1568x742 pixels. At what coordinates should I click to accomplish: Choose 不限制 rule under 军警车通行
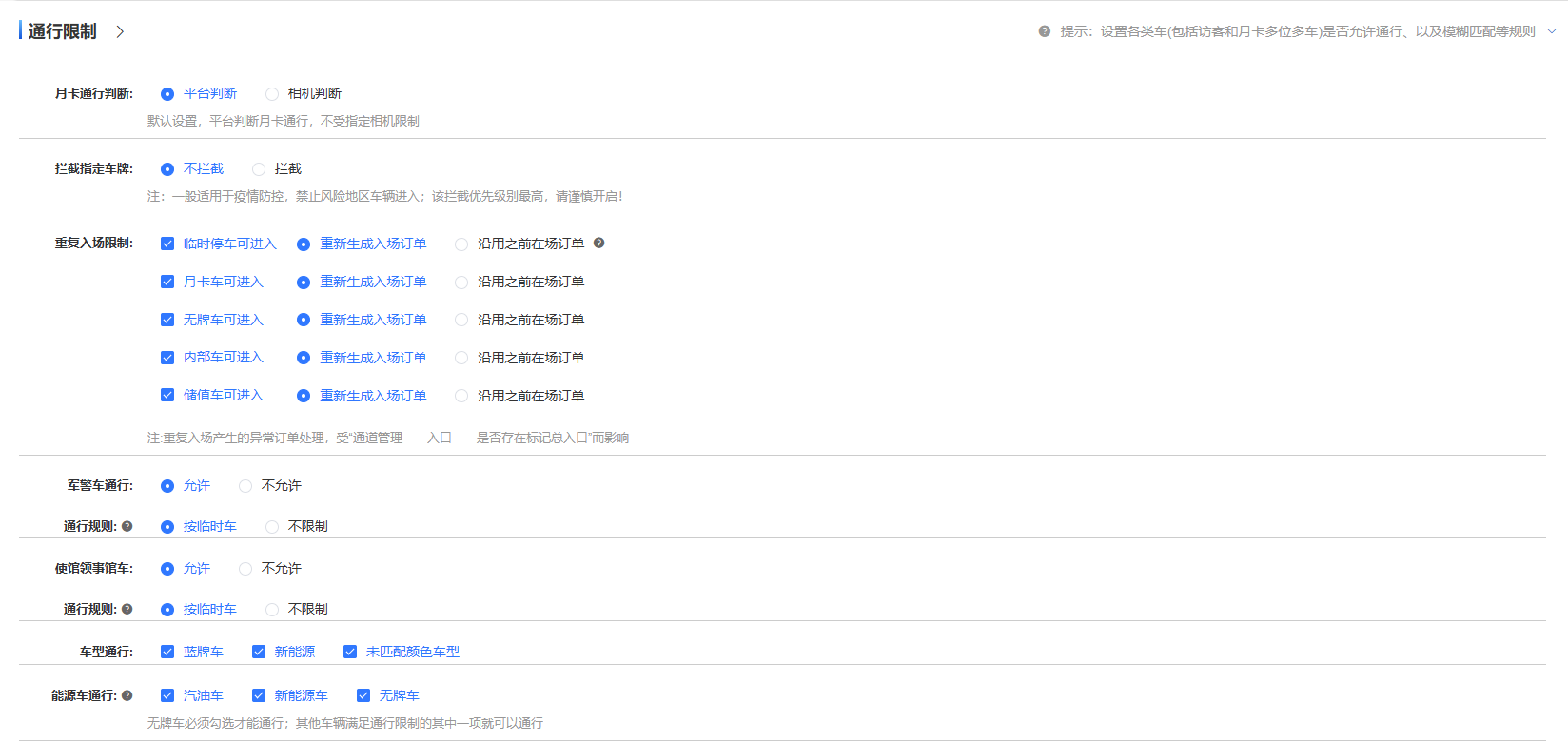(x=272, y=527)
